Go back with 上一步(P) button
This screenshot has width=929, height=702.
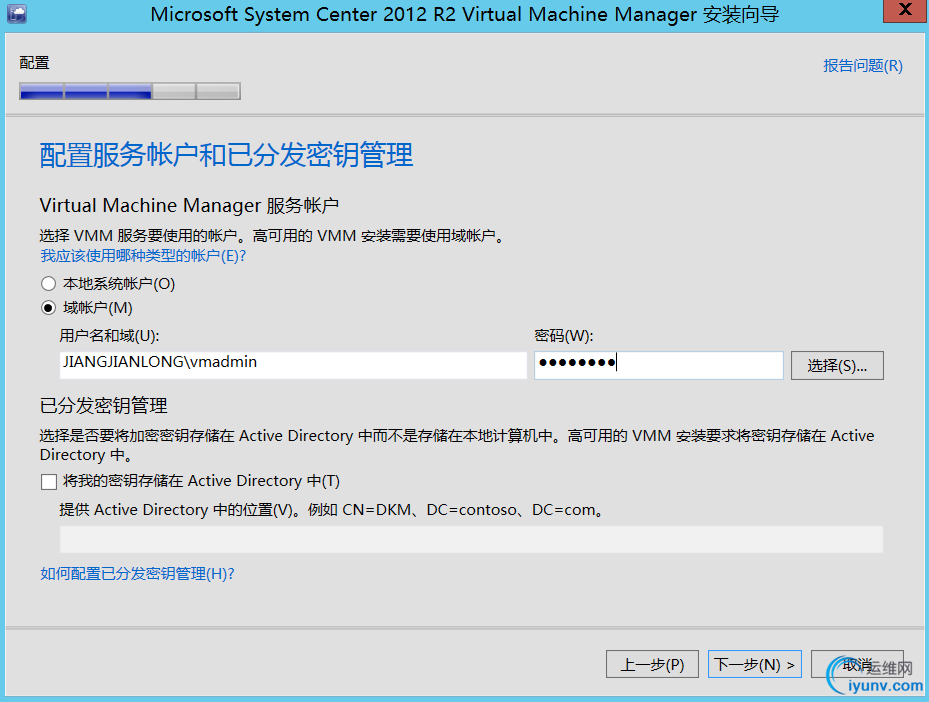(652, 664)
